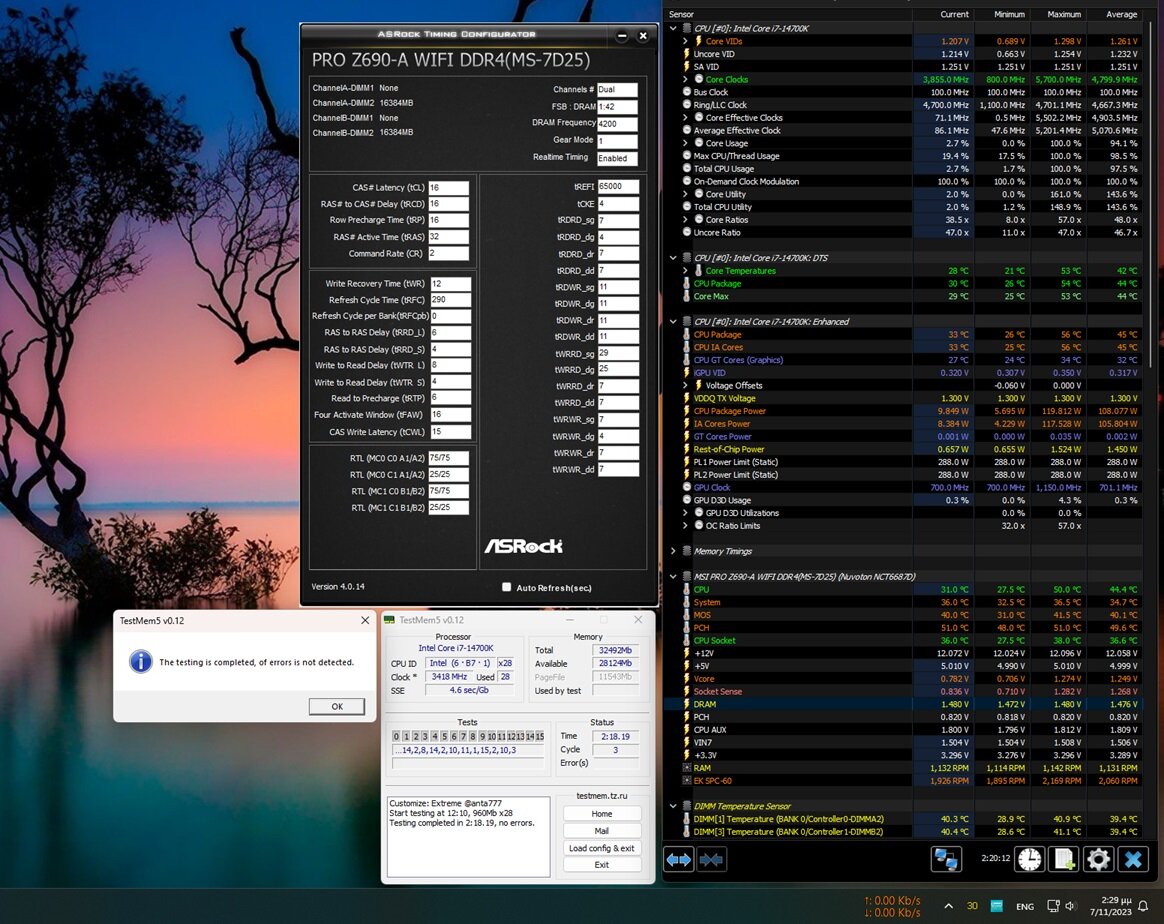Select the Total CPU Usage sensor row

click(x=903, y=168)
